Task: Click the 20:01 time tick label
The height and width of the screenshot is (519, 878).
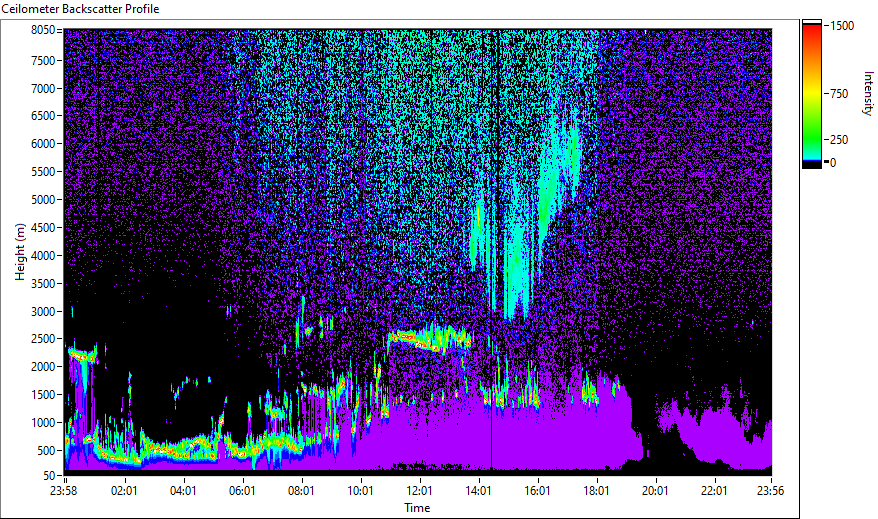Action: [655, 491]
